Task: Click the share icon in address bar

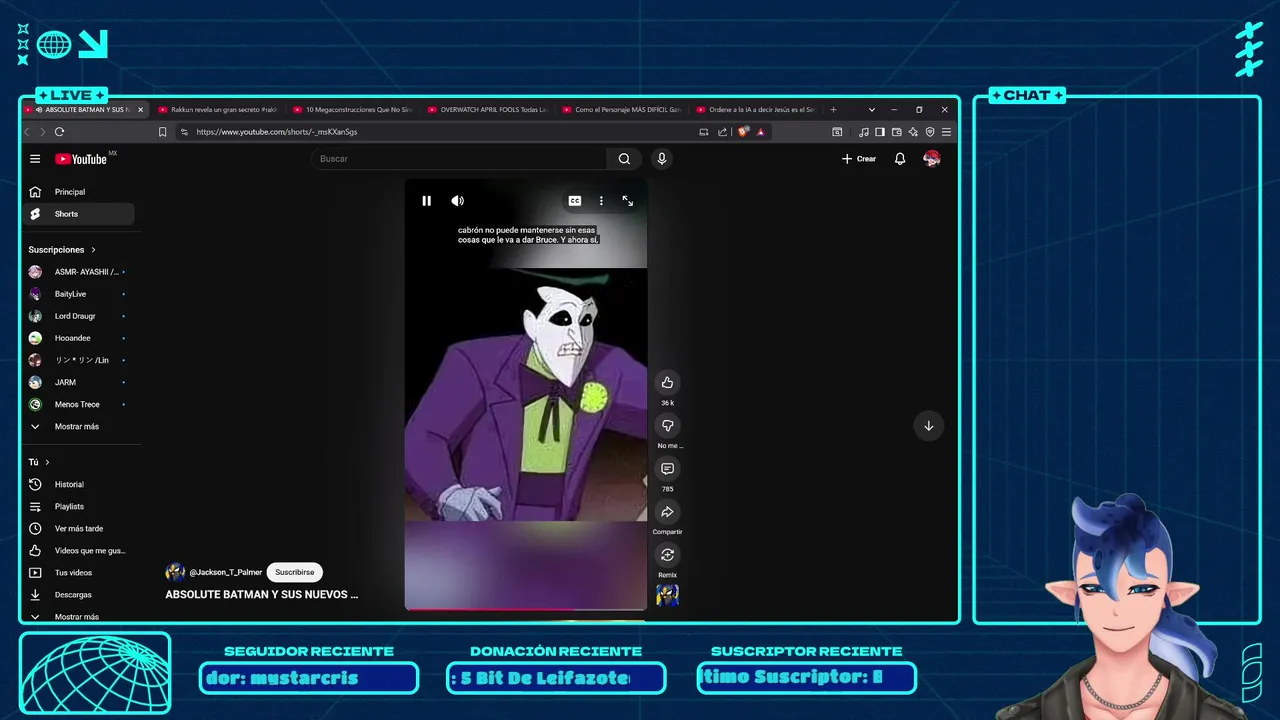Action: coord(722,131)
